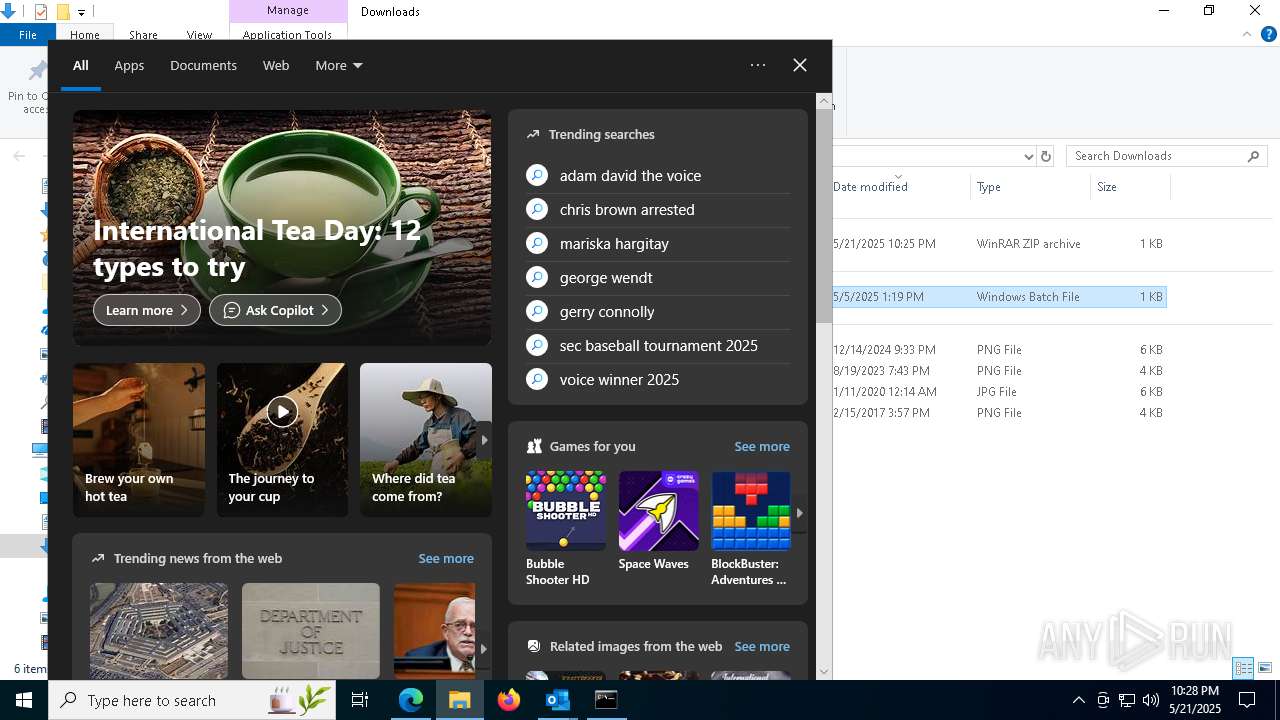This screenshot has width=1280, height=720.
Task: Click the taskbar search box
Action: pyautogui.click(x=194, y=700)
